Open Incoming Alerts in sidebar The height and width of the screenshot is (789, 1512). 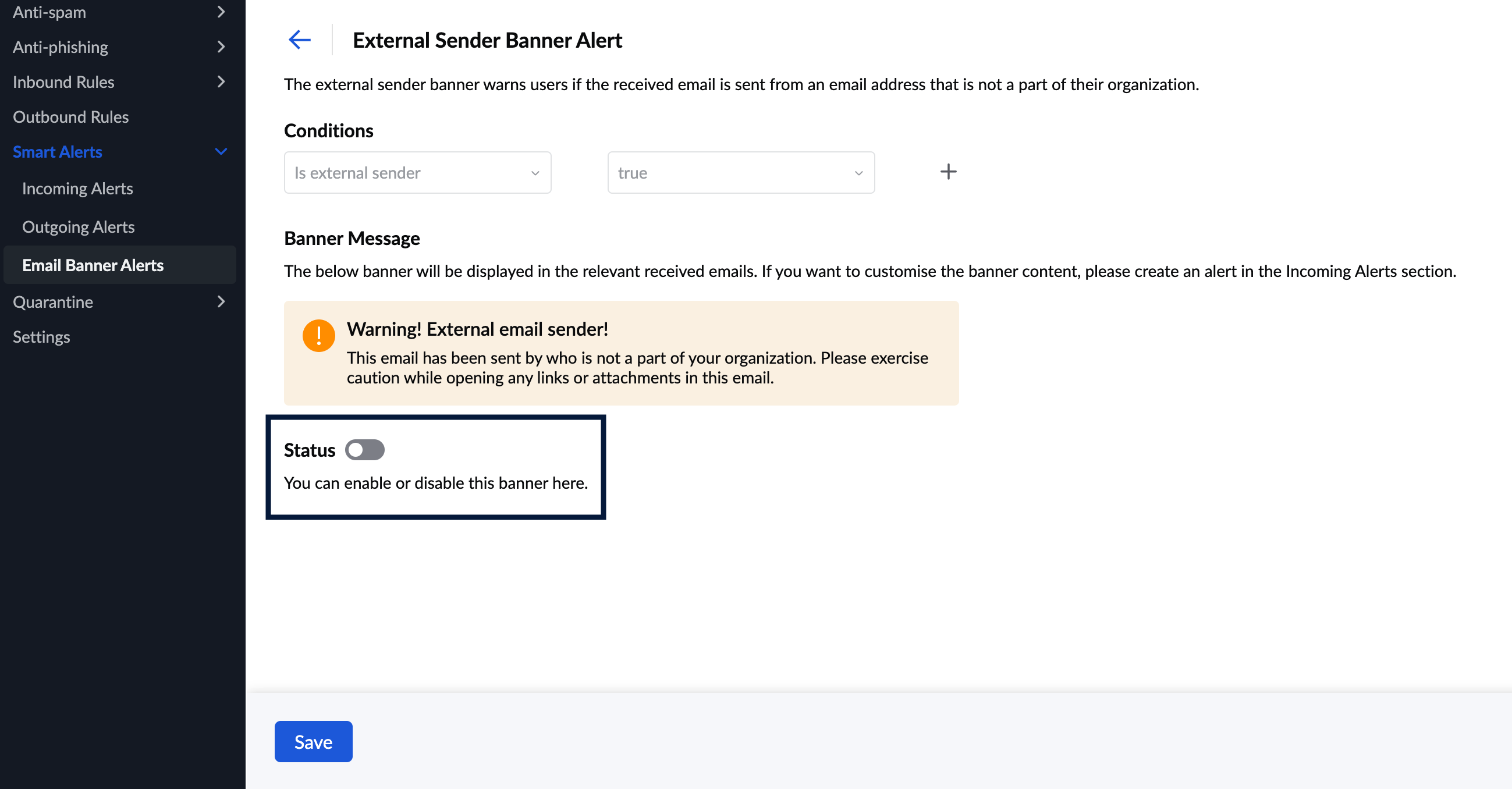(x=77, y=189)
